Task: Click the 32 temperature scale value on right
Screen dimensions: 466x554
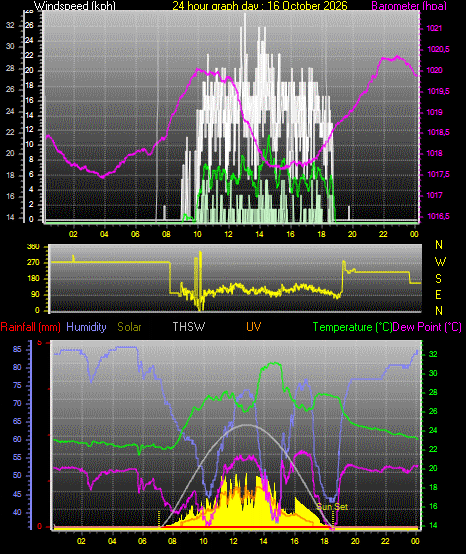Action: coord(433,354)
